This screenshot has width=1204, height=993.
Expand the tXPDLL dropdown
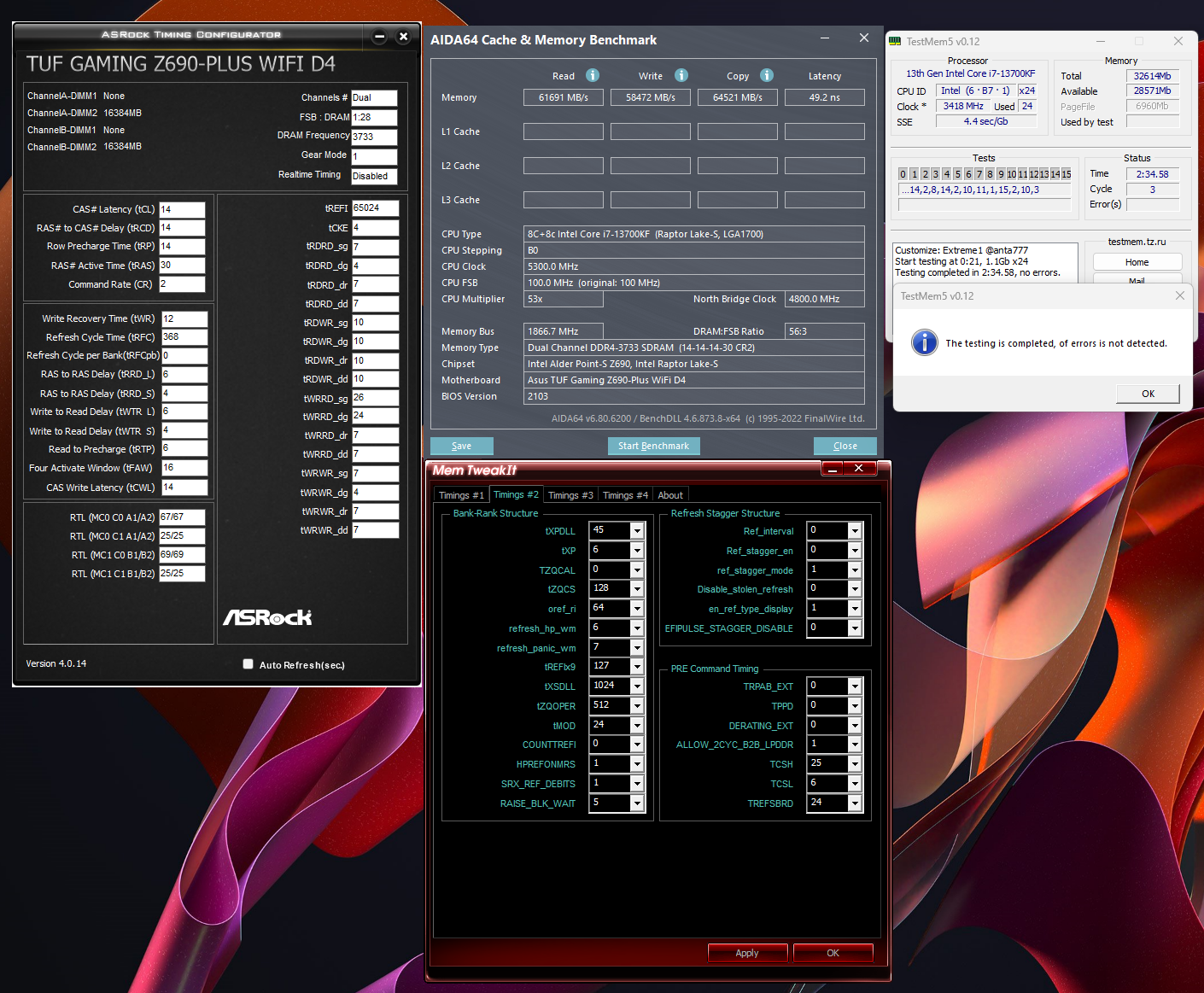coord(637,531)
